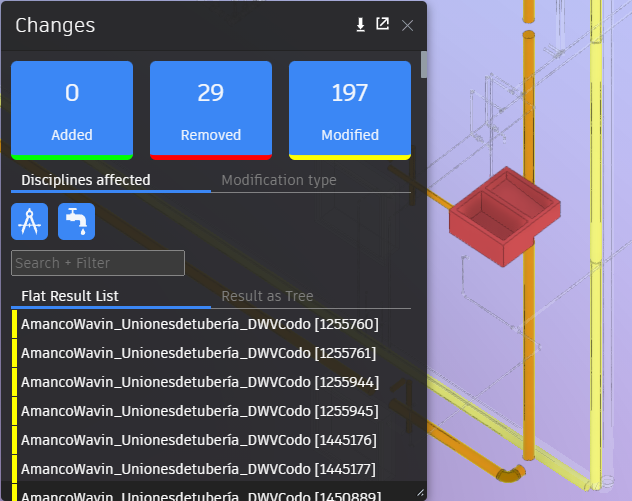Toggle the plumbing discipline faucet icon
This screenshot has height=501, width=632.
coord(77,221)
